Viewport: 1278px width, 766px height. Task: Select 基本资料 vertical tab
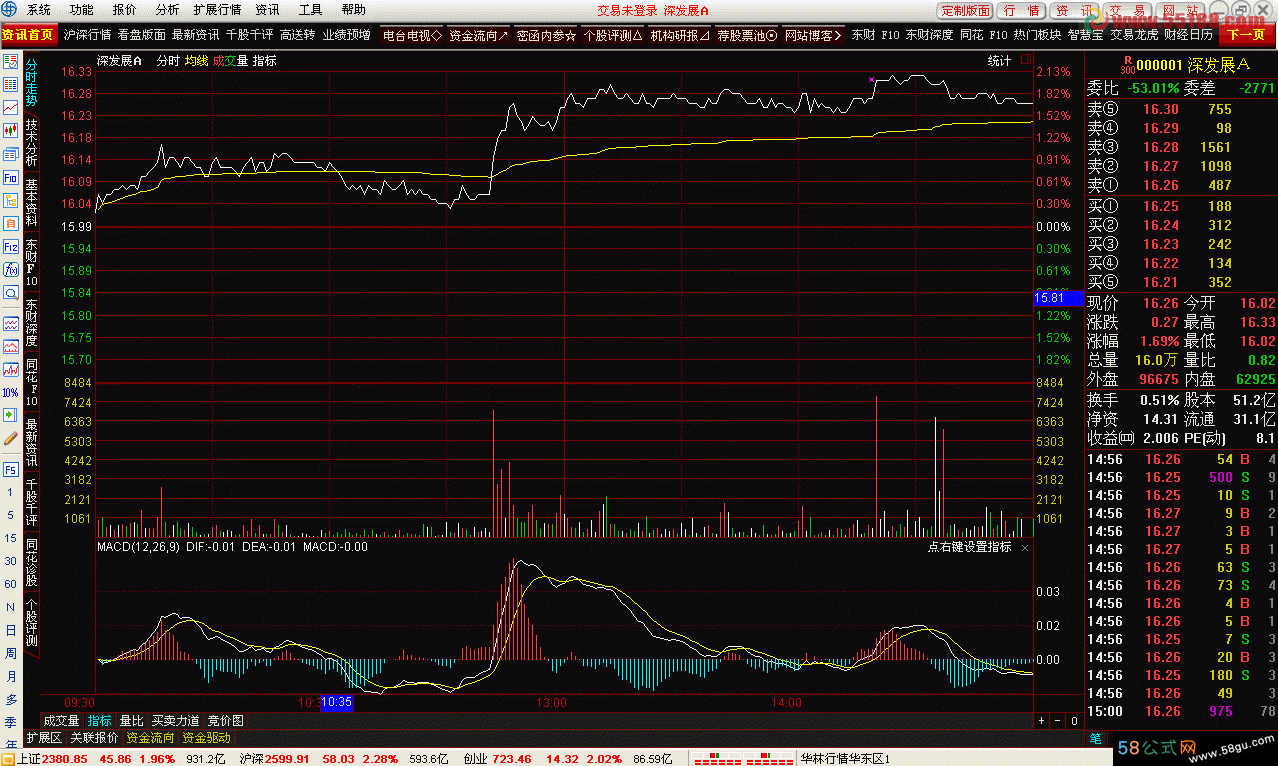[31, 202]
